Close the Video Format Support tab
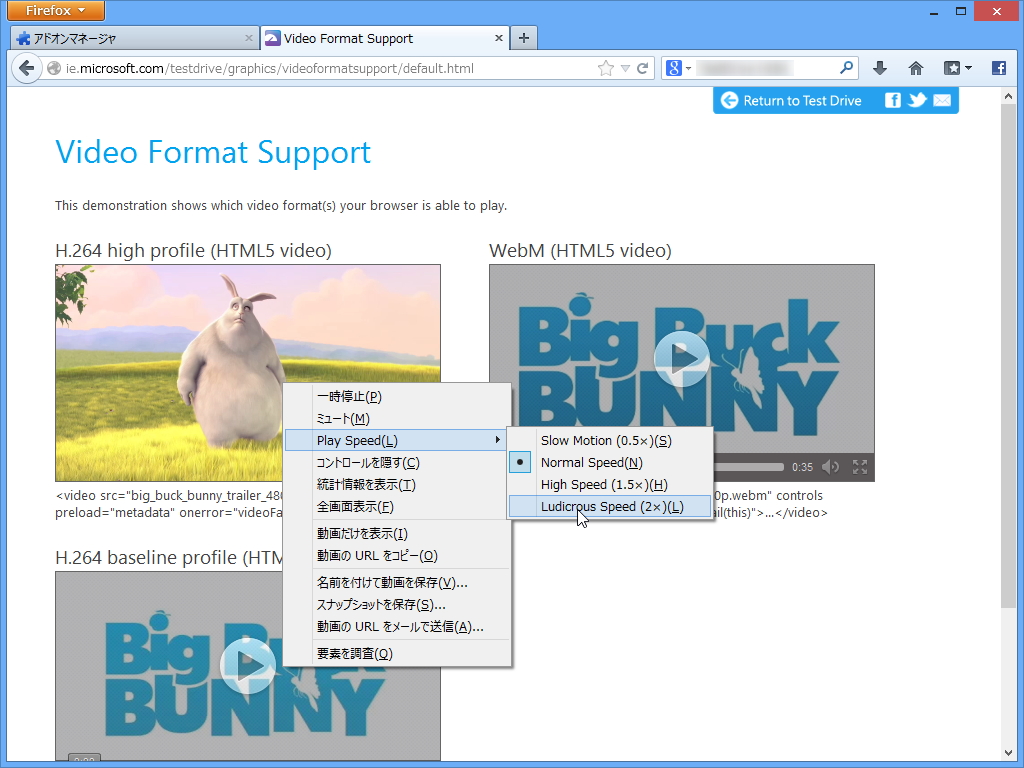This screenshot has width=1024, height=768. pyautogui.click(x=498, y=38)
